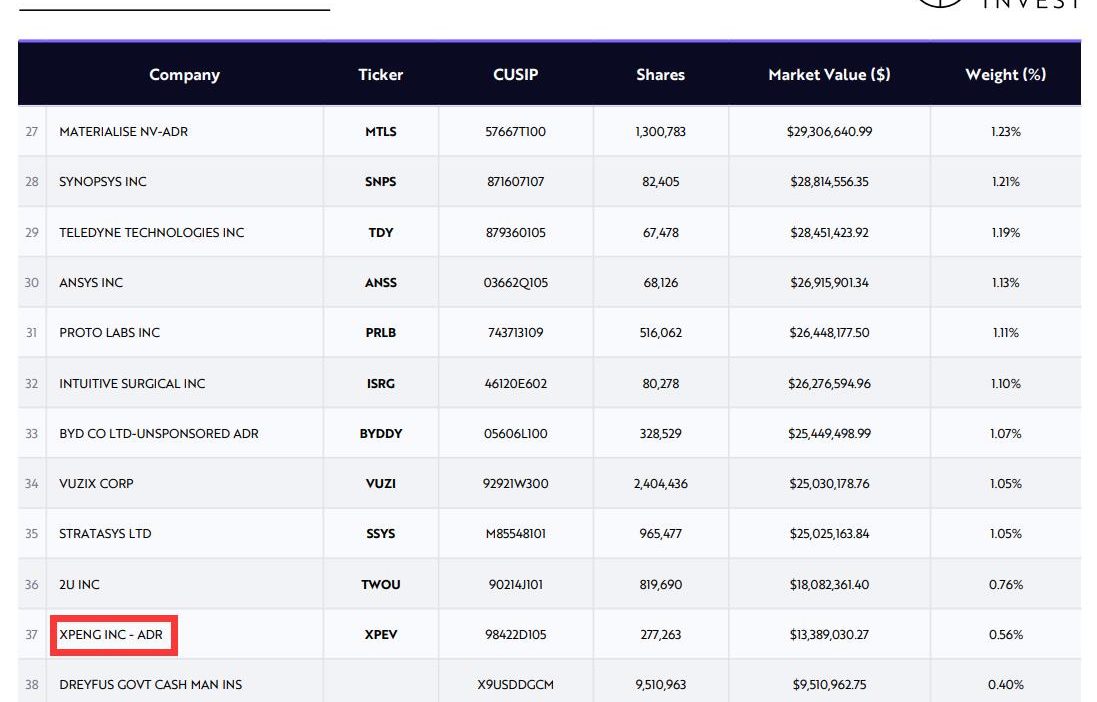Select ticker "MTLS" in the table

[x=381, y=132]
